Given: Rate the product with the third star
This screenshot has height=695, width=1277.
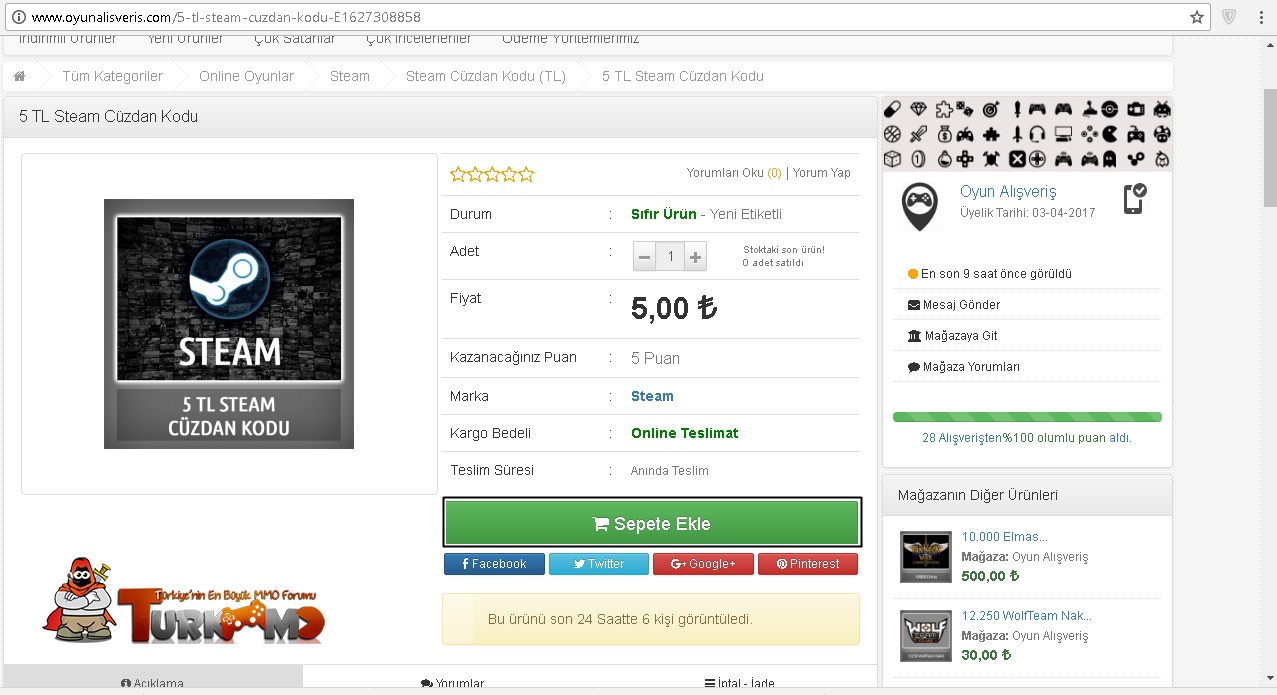Looking at the screenshot, I should tap(492, 174).
